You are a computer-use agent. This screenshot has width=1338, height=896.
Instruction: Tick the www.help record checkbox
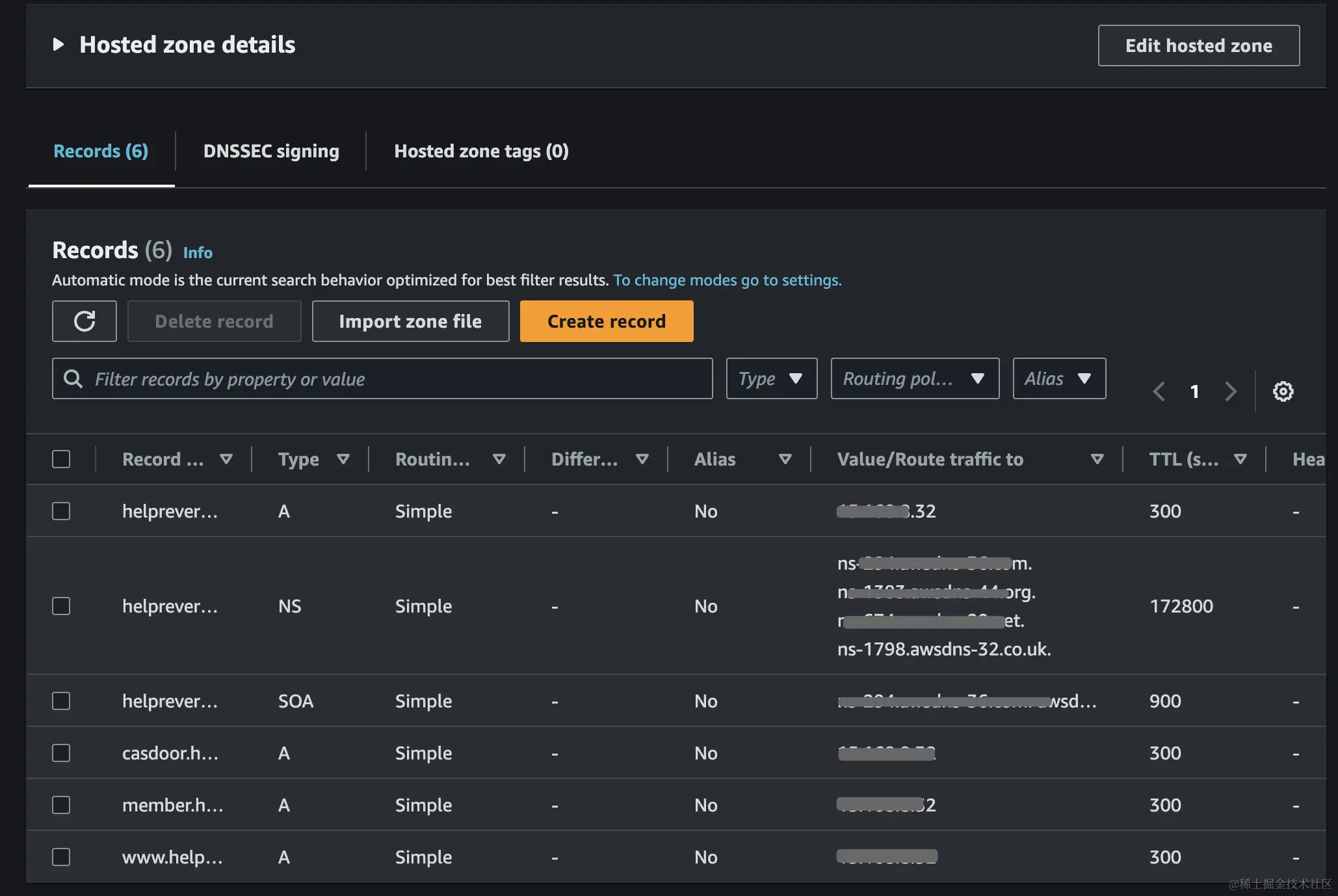coord(61,857)
